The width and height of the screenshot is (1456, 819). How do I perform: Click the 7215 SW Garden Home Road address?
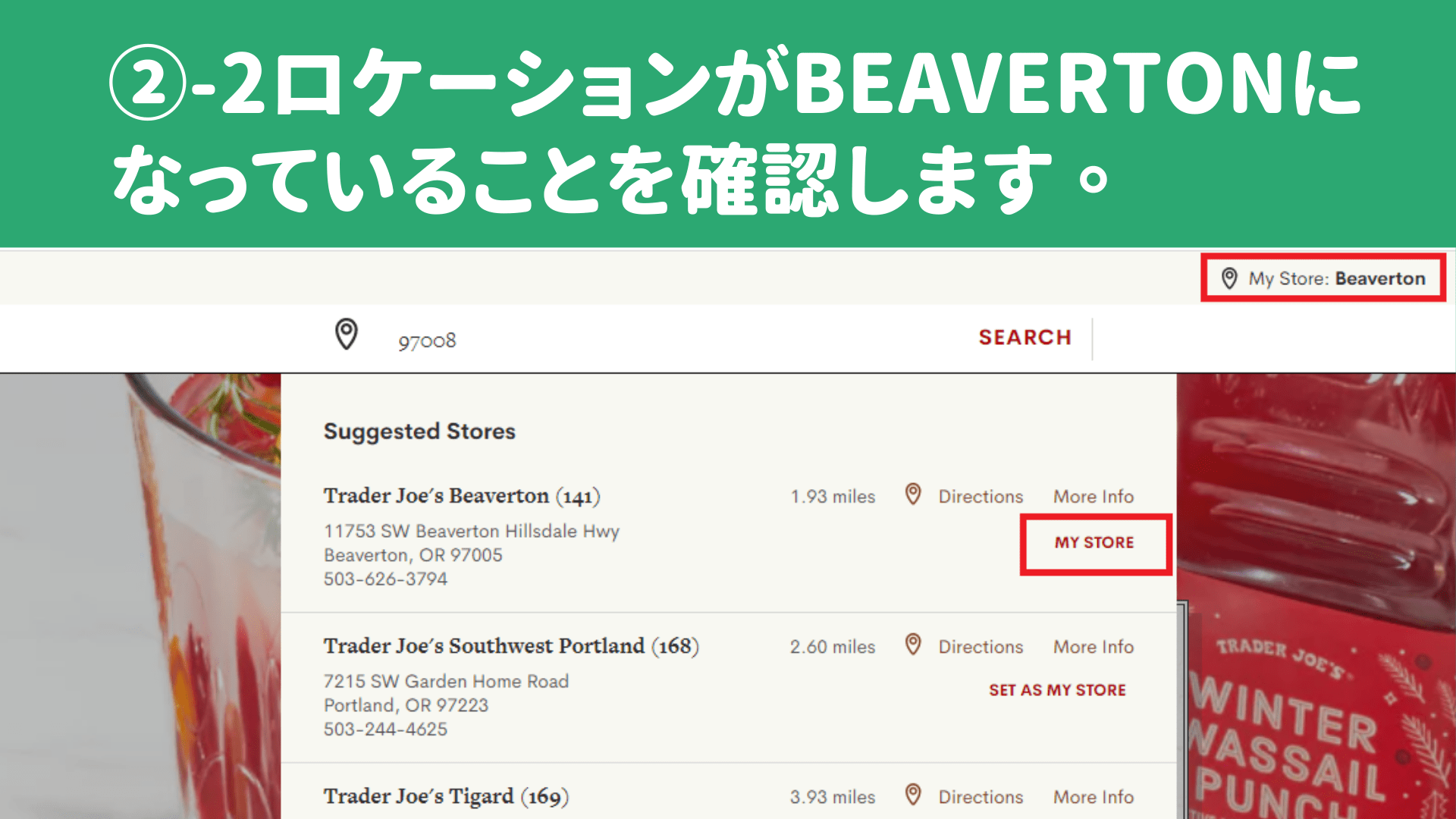(446, 682)
